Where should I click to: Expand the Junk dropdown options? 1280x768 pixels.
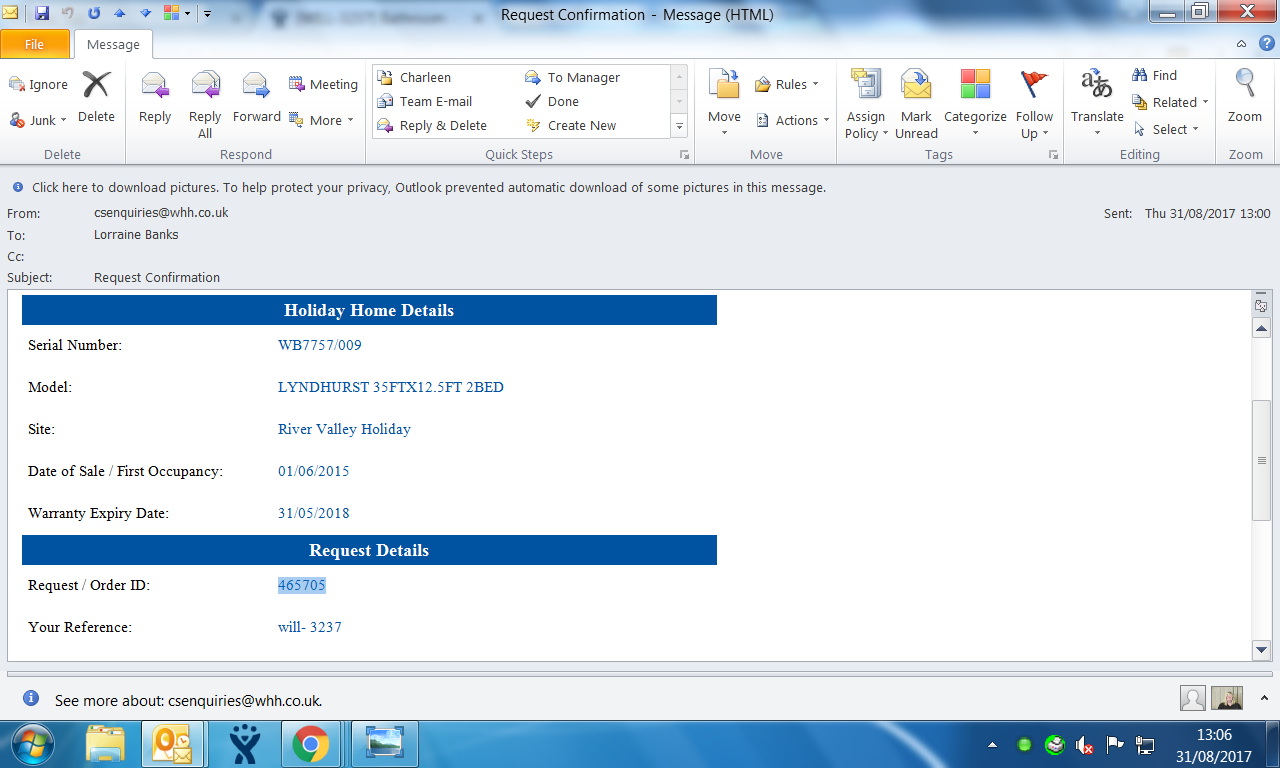coord(39,120)
